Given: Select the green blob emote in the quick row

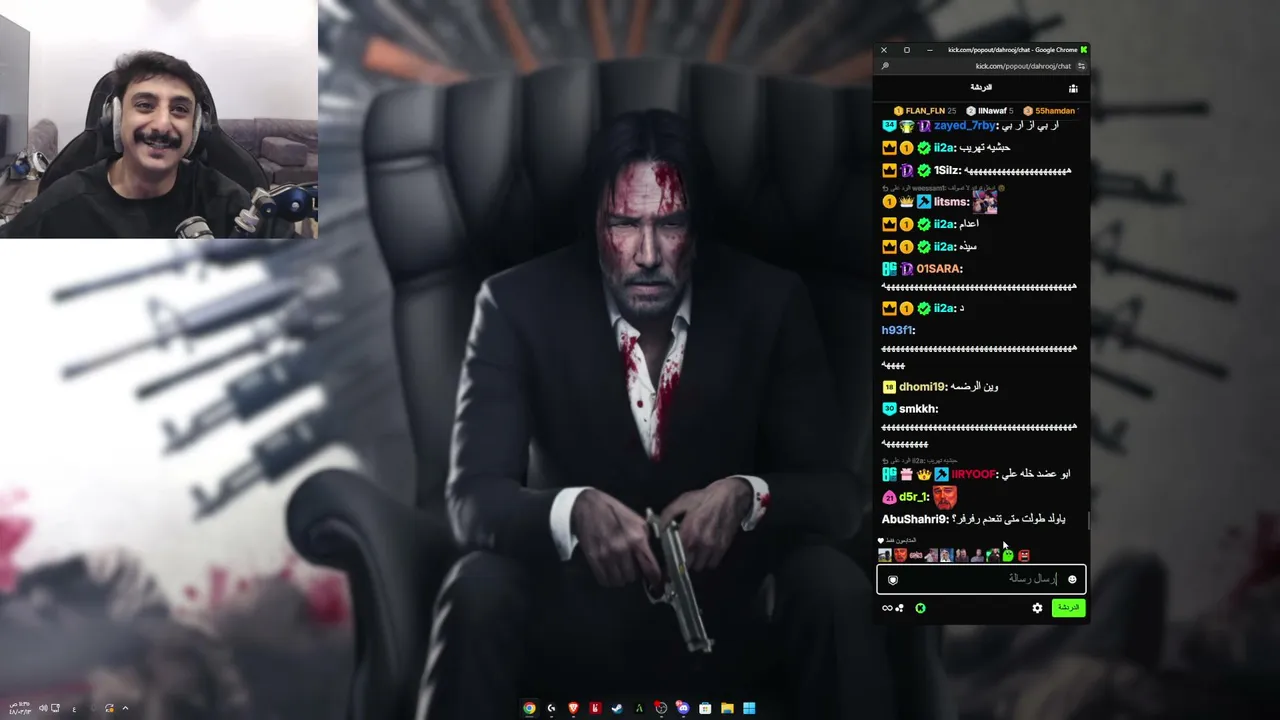Looking at the screenshot, I should coord(1008,555).
